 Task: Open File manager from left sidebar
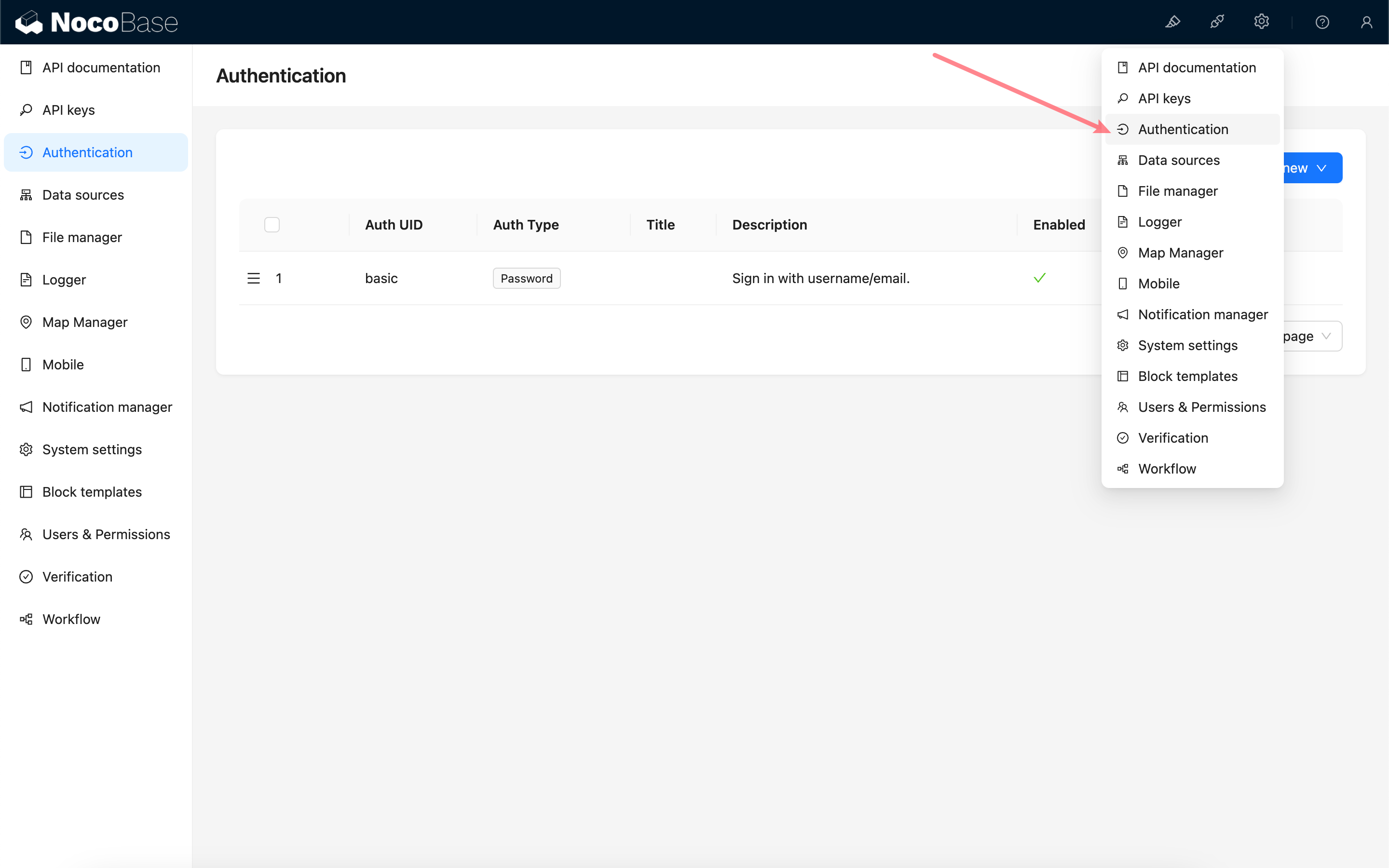tap(82, 237)
